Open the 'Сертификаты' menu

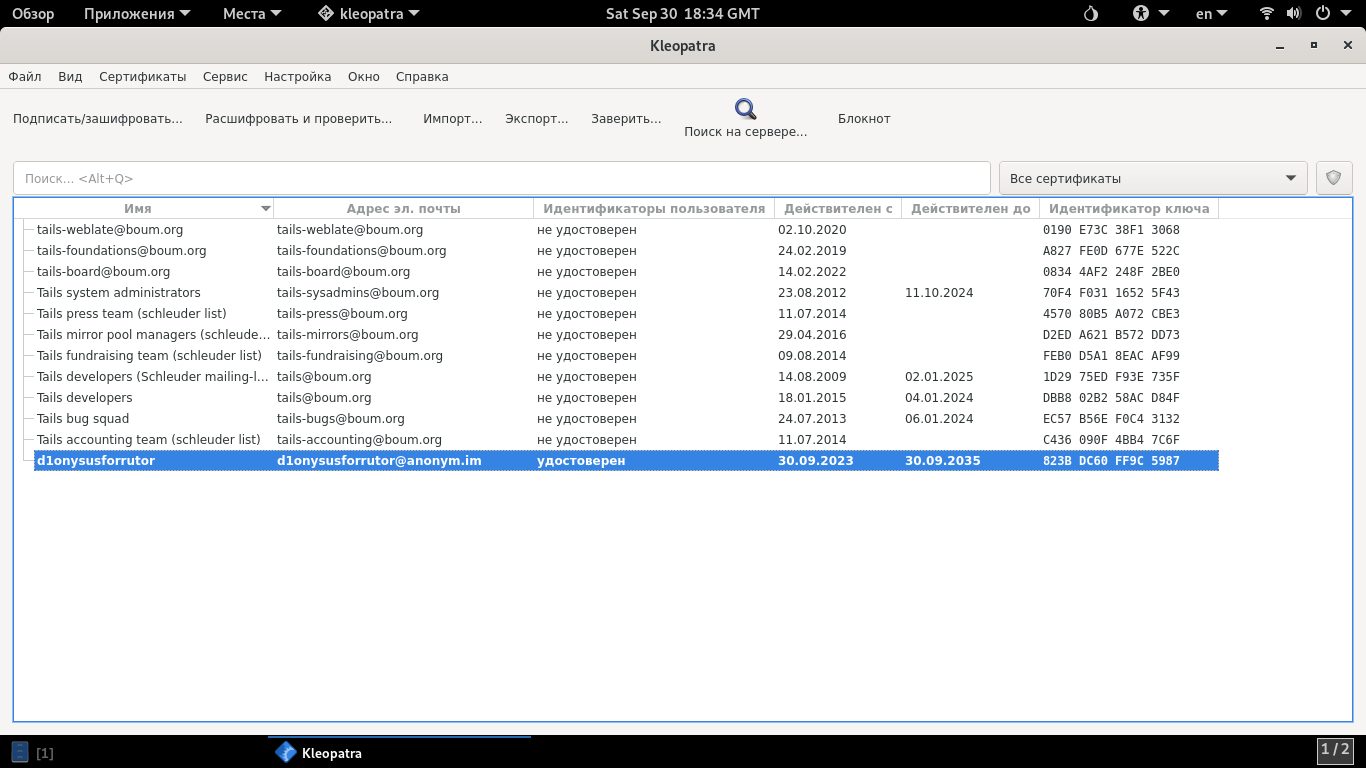point(142,76)
